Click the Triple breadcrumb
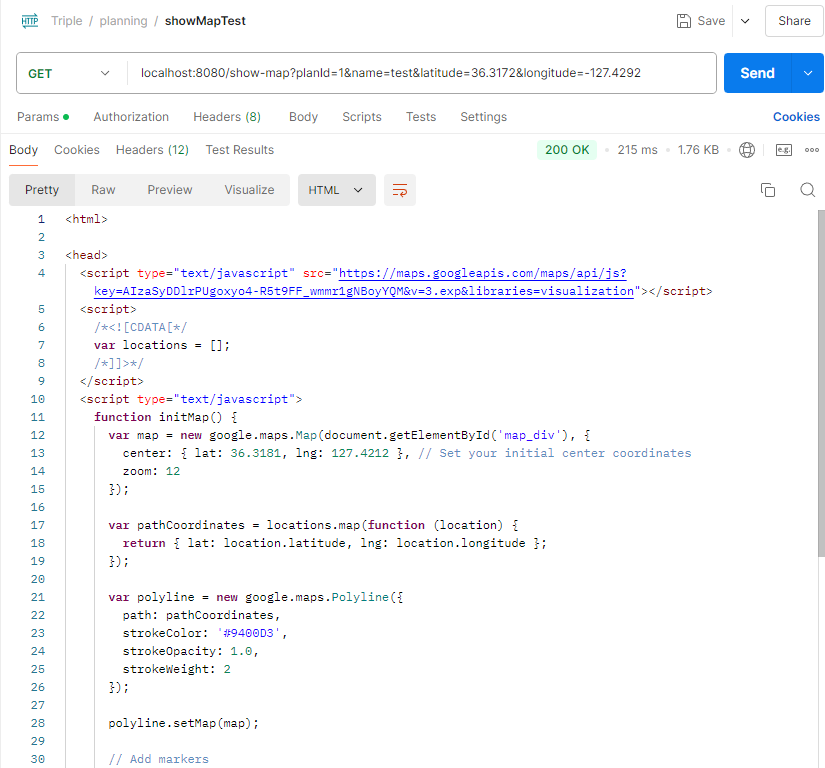 (67, 21)
